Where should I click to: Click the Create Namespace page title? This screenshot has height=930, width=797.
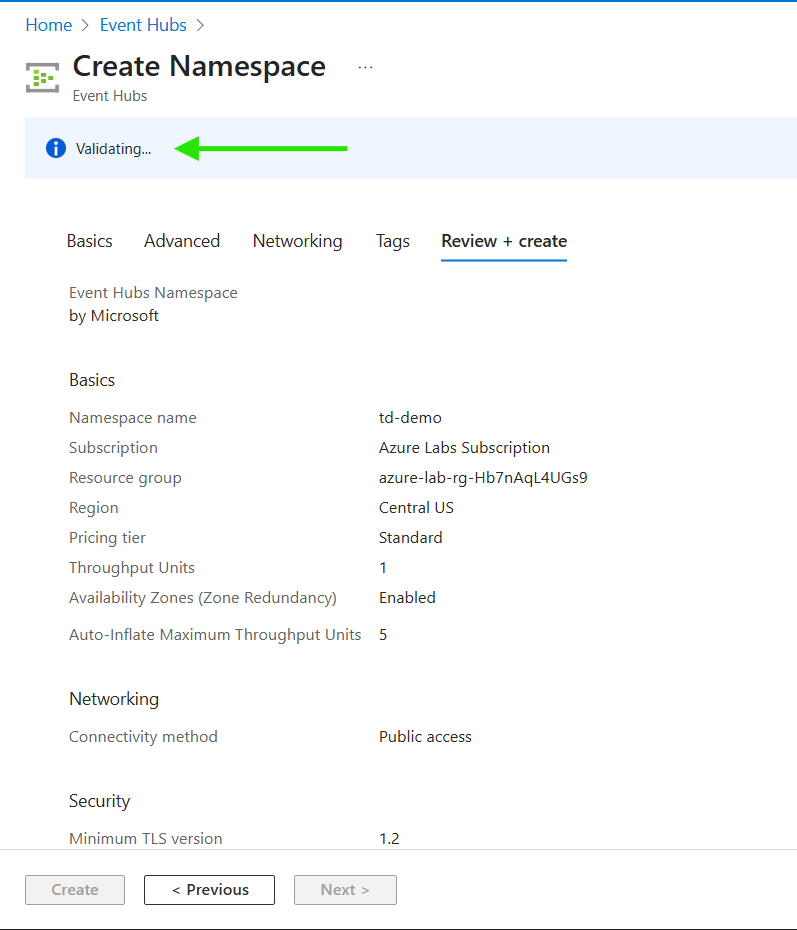pos(199,66)
